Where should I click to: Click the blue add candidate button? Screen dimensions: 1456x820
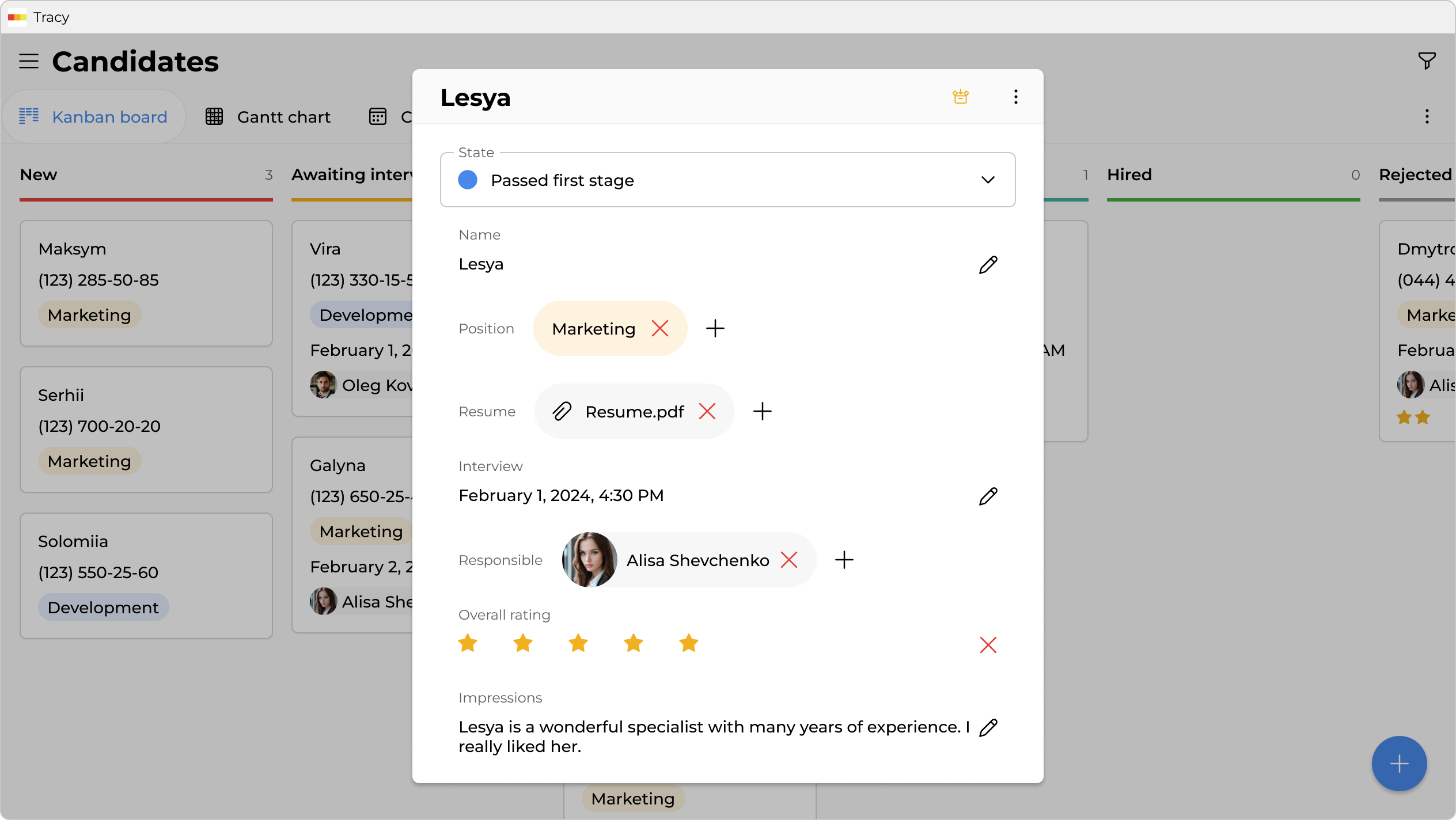tap(1399, 764)
